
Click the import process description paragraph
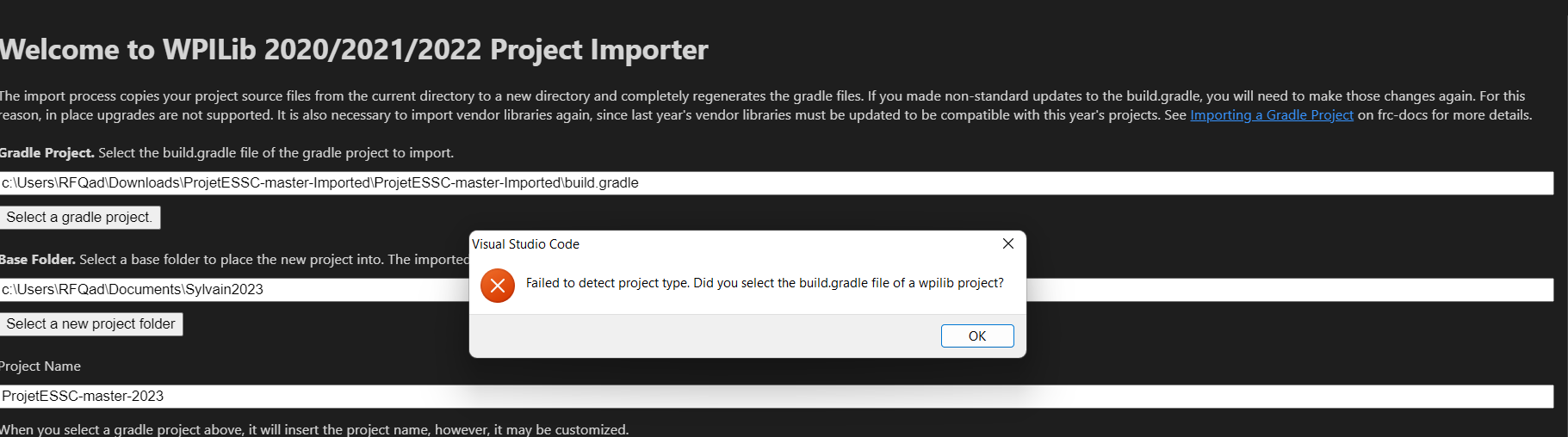coord(766,105)
